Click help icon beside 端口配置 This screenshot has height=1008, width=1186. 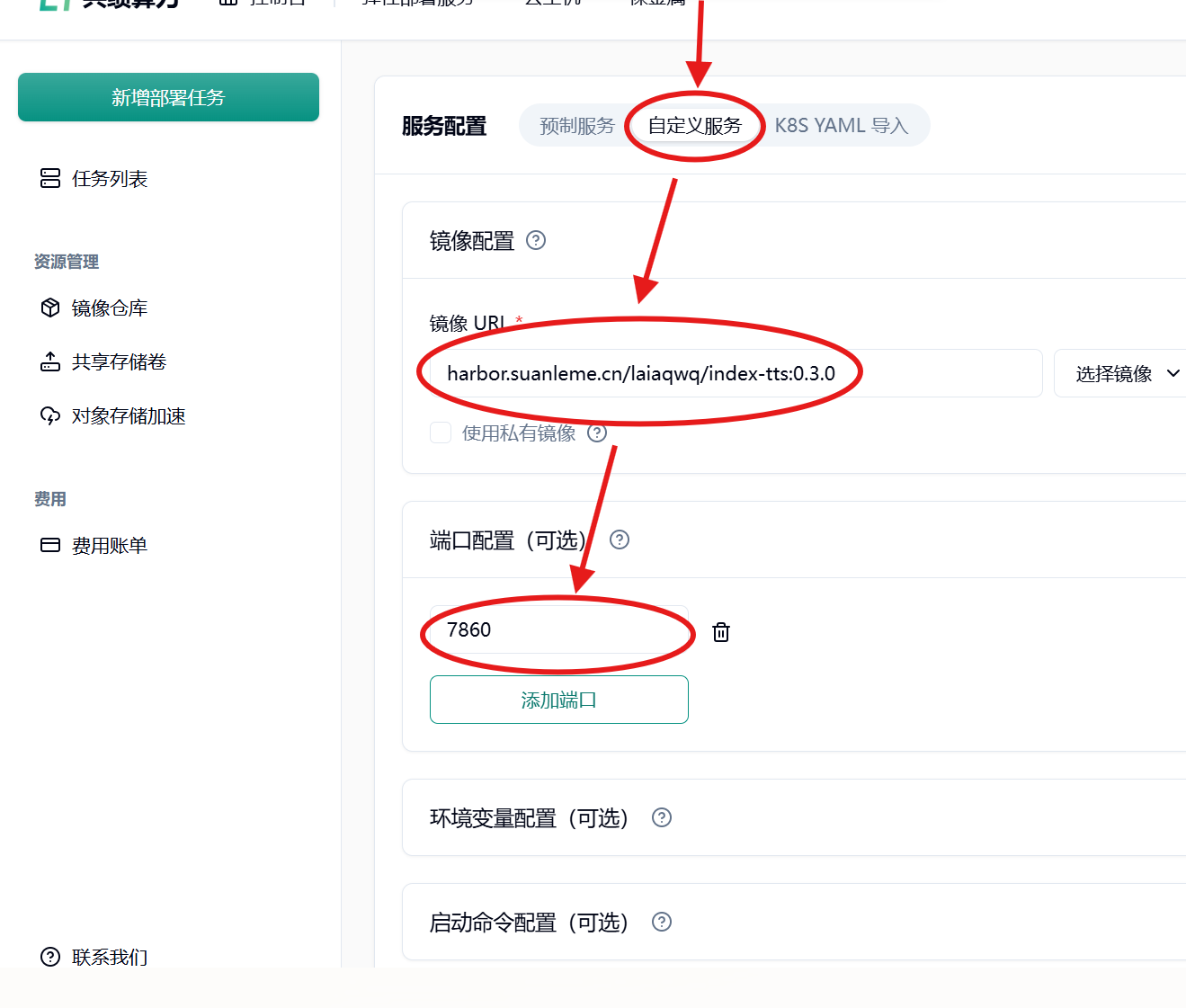(x=620, y=540)
